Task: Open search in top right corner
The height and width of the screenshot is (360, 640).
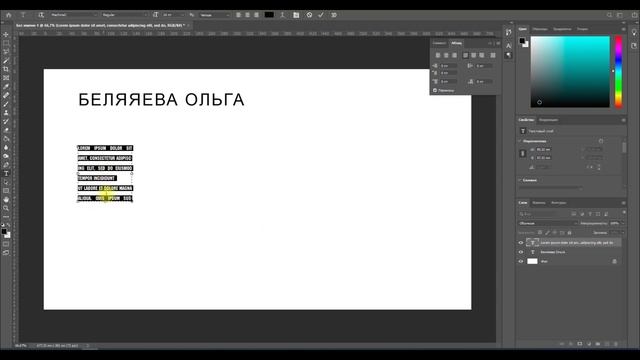Action: tap(609, 15)
